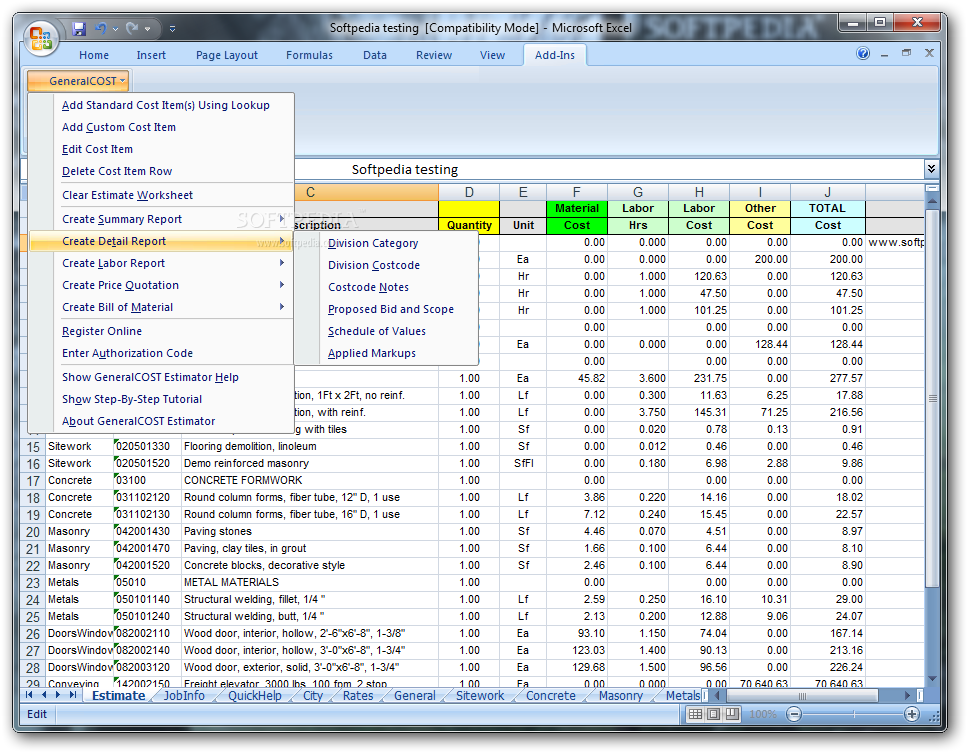Screen dimensions: 968x753
Task: Open the Page Layout ribbon tab
Action: pyautogui.click(x=227, y=55)
